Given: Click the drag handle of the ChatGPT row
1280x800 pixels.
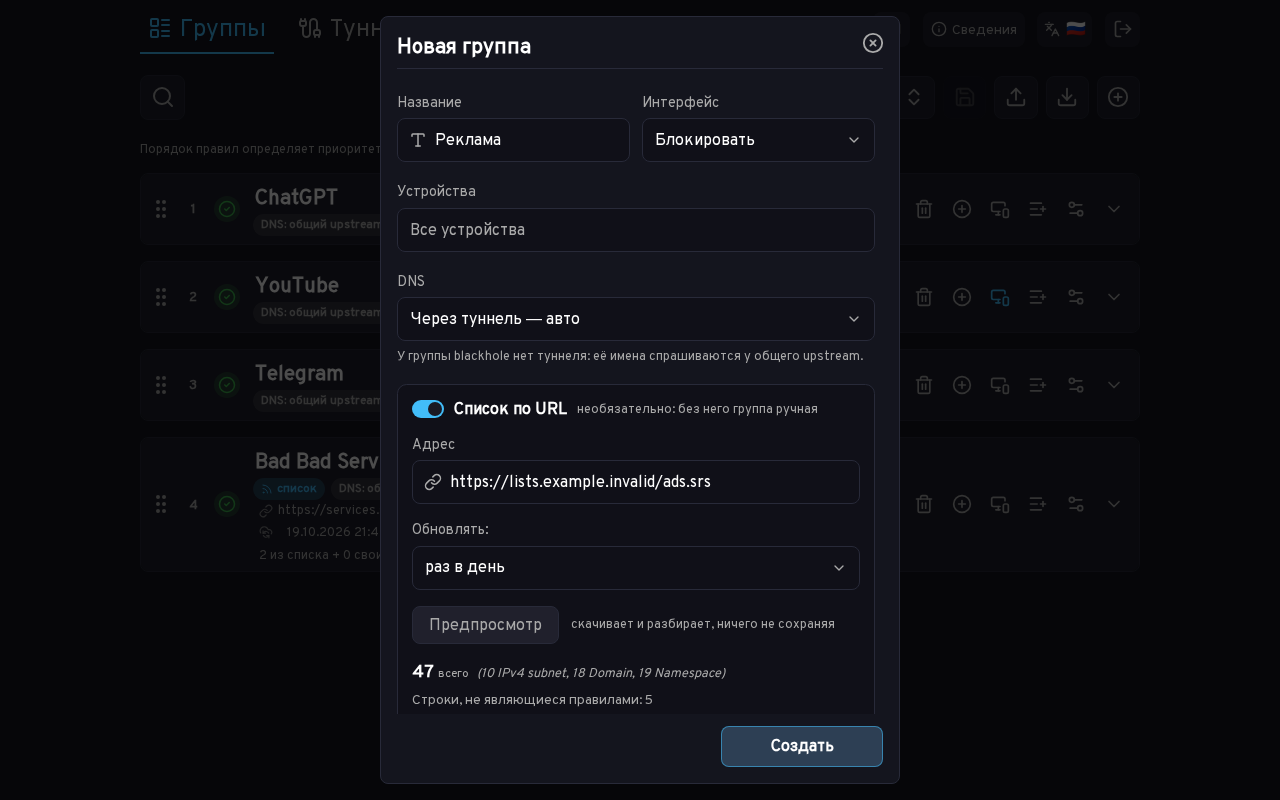Looking at the screenshot, I should pyautogui.click(x=161, y=209).
